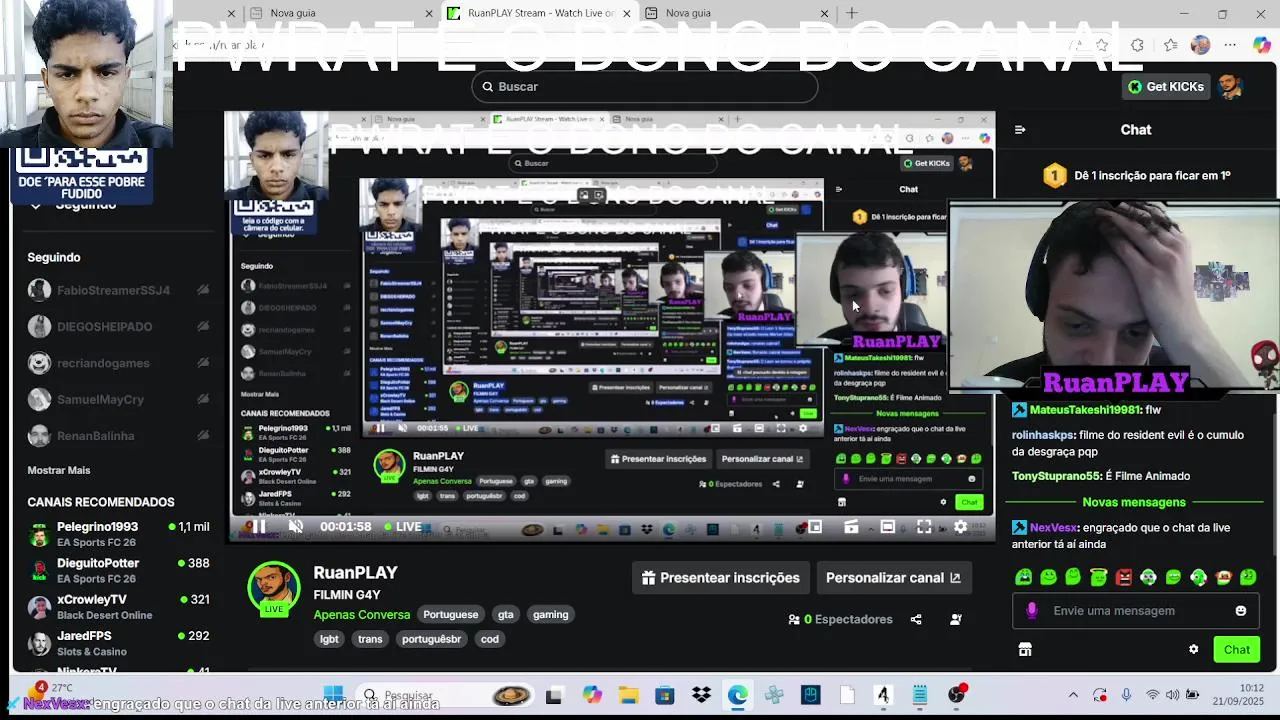Select the gta tag

point(506,615)
